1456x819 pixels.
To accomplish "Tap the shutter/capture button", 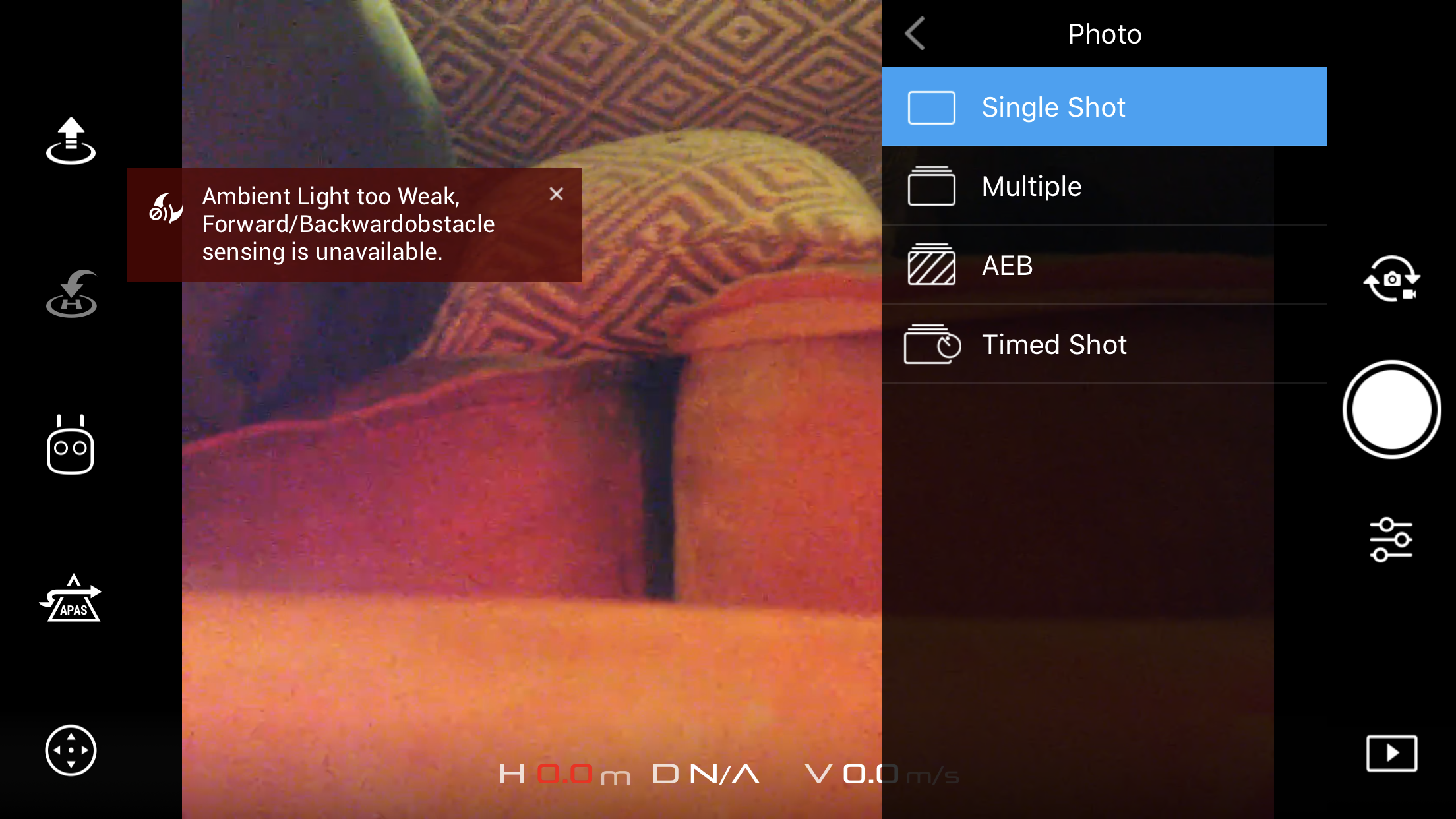I will pyautogui.click(x=1391, y=409).
